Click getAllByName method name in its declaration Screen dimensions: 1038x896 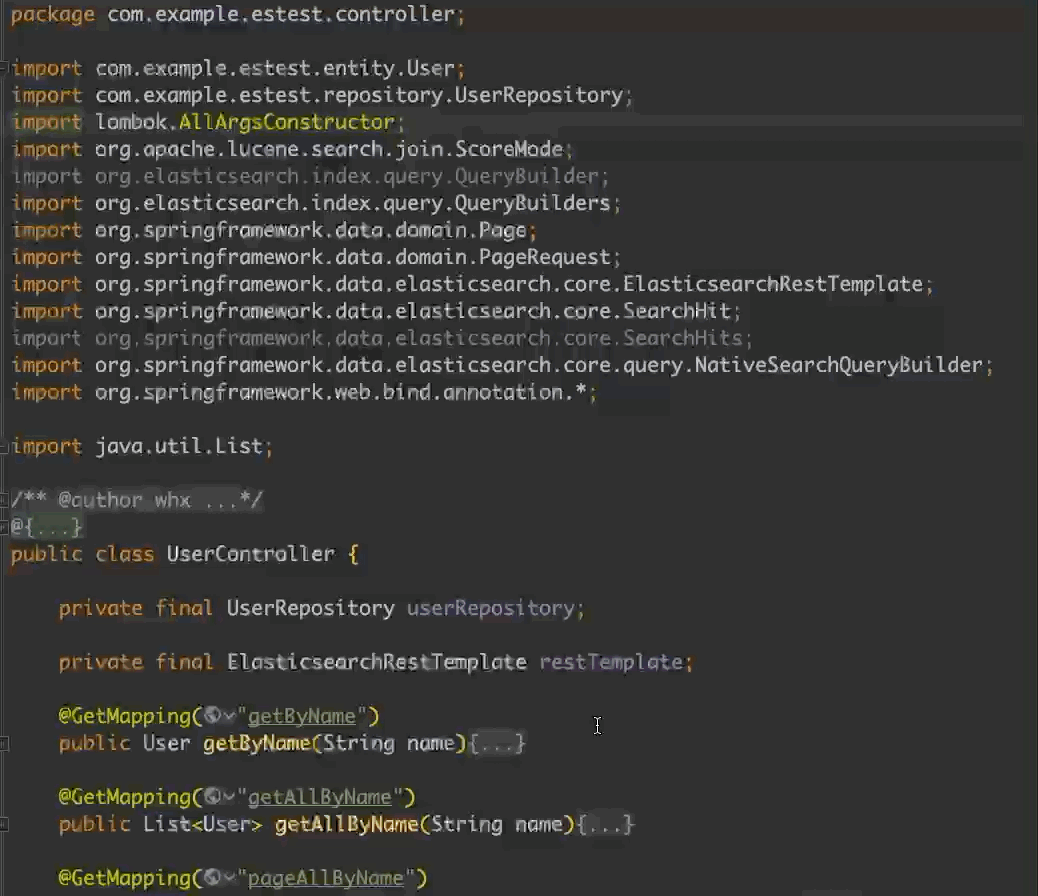coord(347,824)
